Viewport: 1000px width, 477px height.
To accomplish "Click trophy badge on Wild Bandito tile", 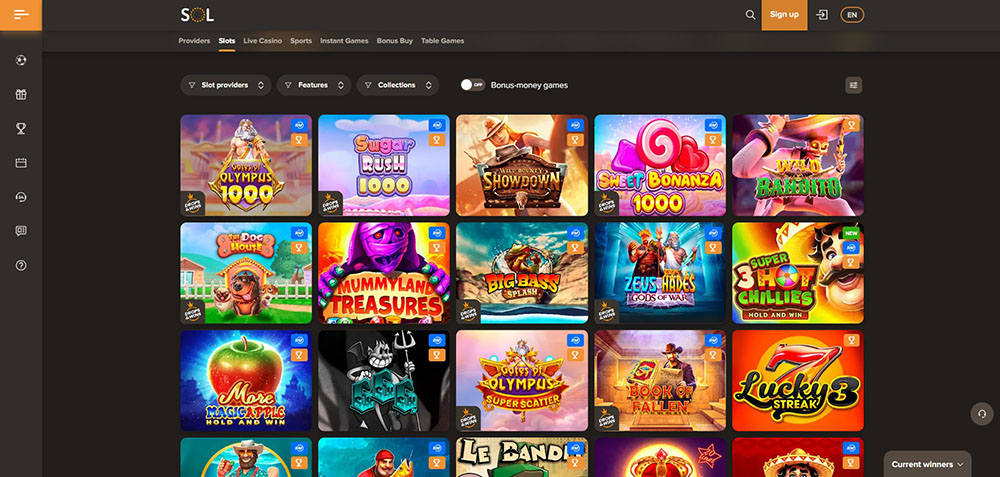I will click(851, 125).
